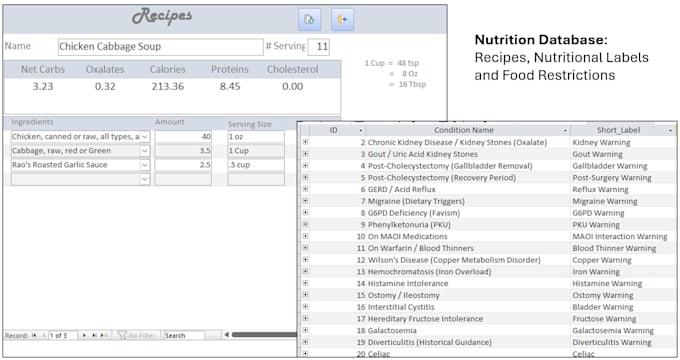Open dropdown for Cabbage ingredient row
The height and width of the screenshot is (360, 680).
pyautogui.click(x=145, y=151)
